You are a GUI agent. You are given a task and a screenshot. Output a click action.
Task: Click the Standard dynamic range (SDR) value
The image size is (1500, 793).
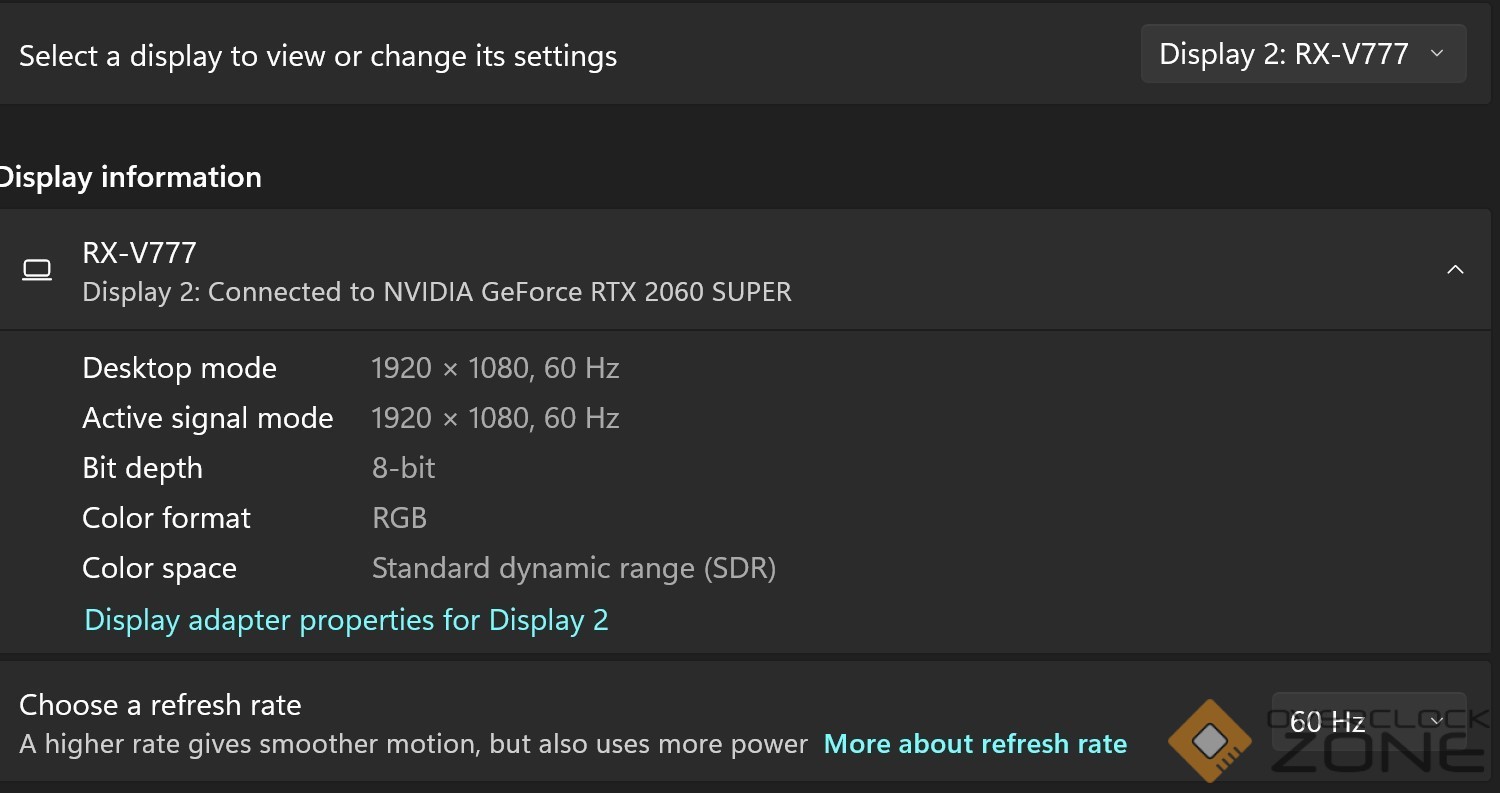pyautogui.click(x=574, y=568)
